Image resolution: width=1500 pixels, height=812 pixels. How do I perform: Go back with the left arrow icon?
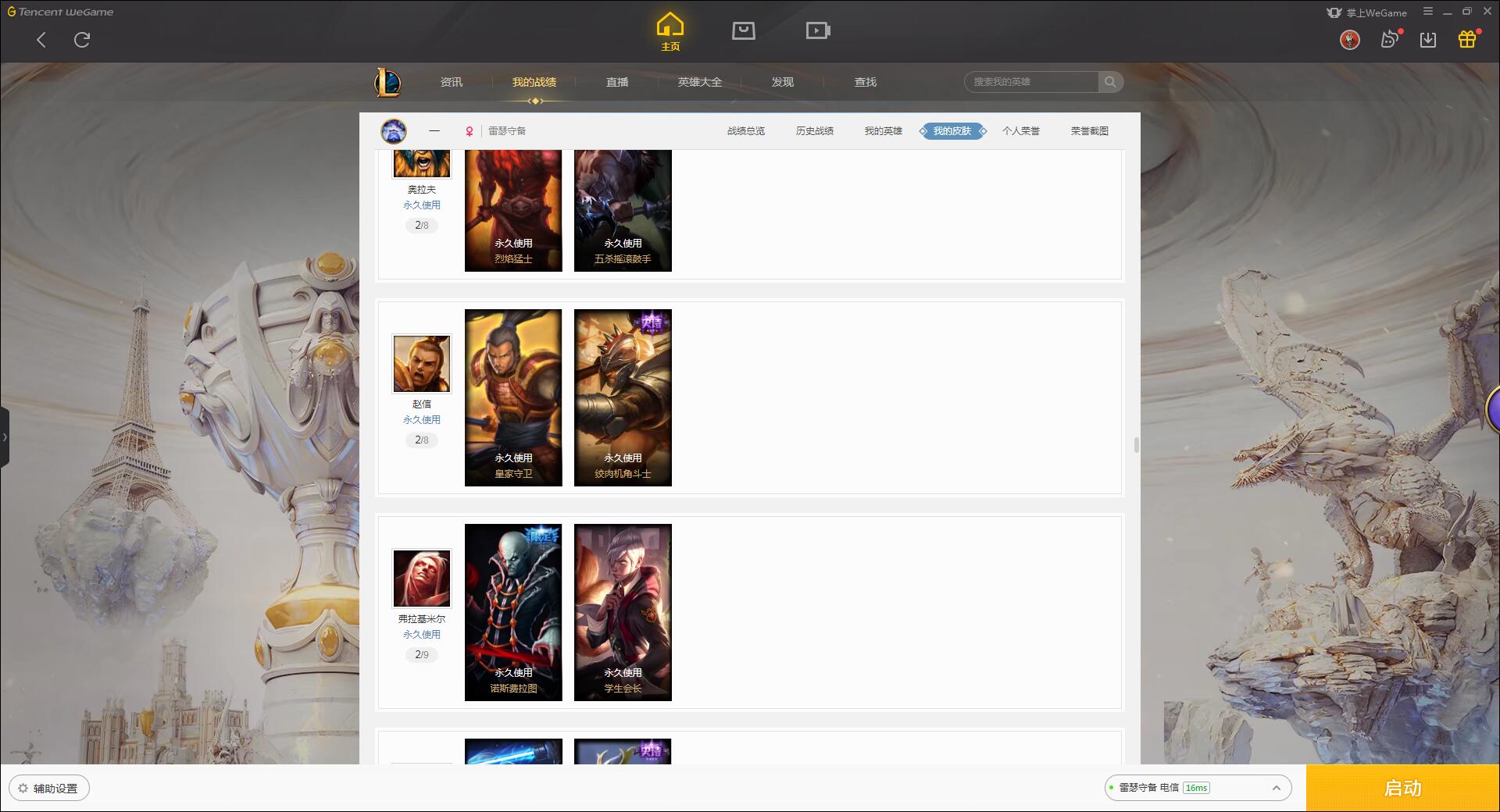click(x=41, y=40)
